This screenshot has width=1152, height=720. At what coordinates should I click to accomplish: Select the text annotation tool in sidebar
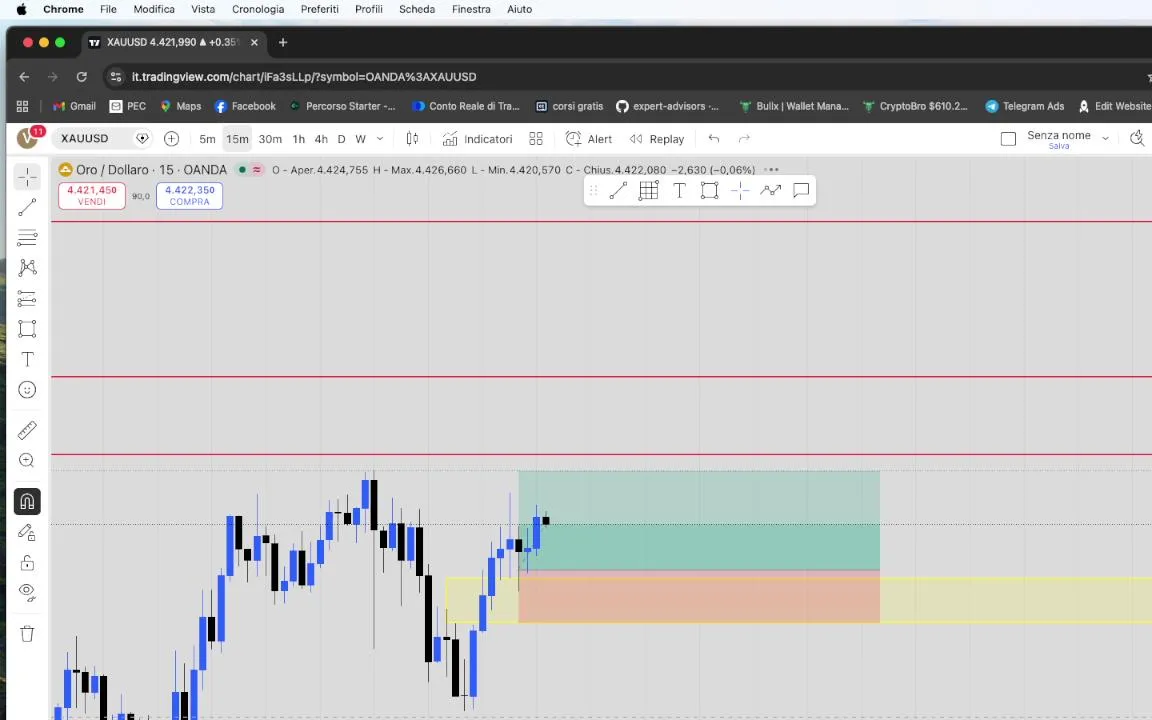tap(27, 359)
